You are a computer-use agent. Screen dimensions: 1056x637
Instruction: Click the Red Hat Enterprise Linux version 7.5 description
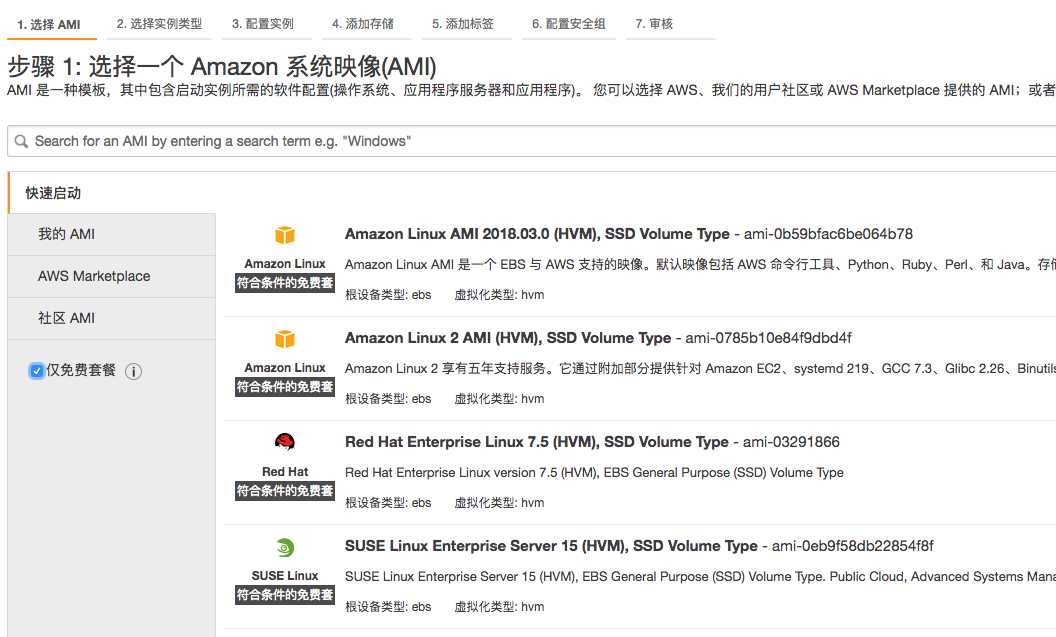click(x=594, y=473)
